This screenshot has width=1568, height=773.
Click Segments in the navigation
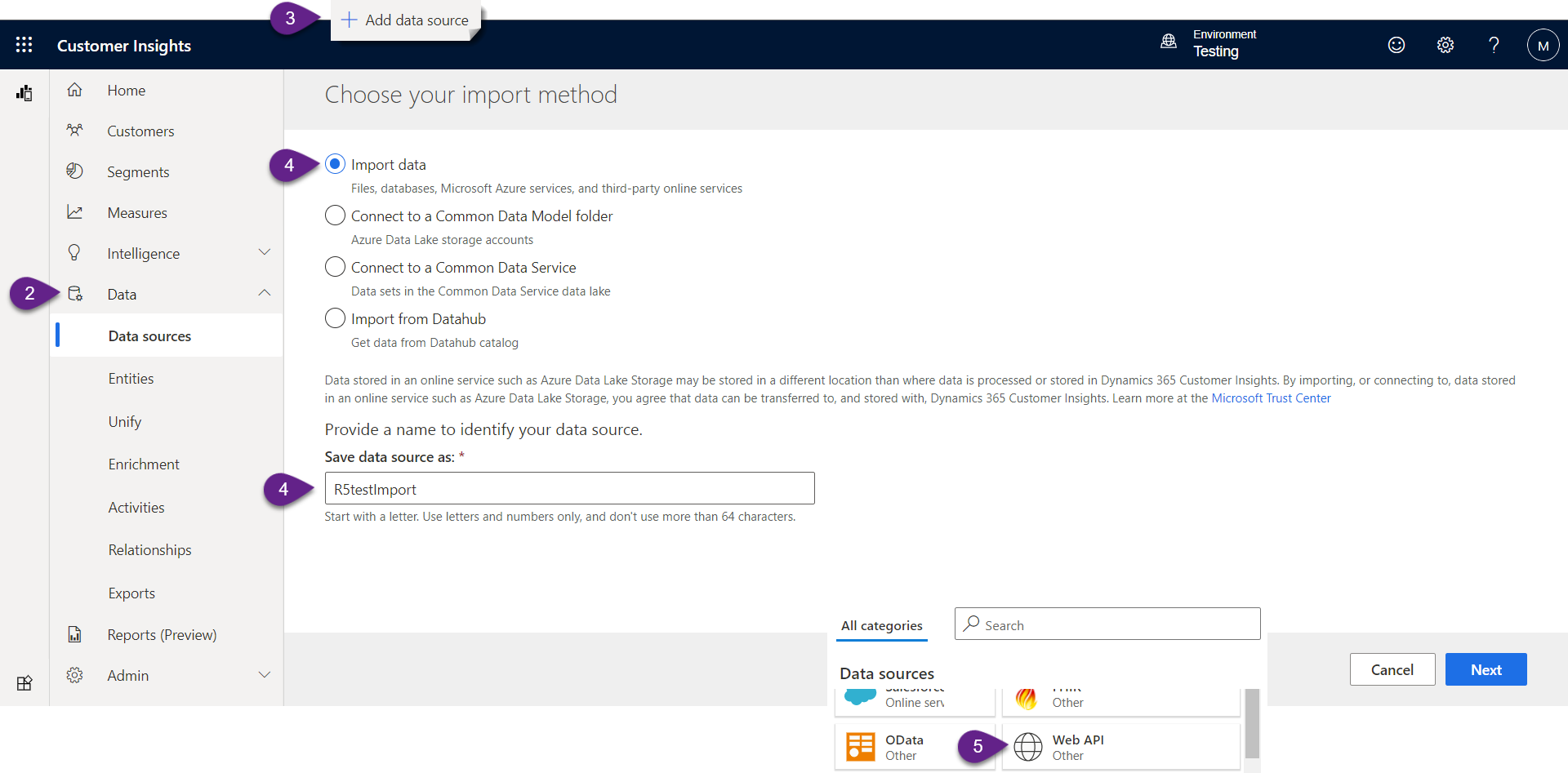click(138, 171)
